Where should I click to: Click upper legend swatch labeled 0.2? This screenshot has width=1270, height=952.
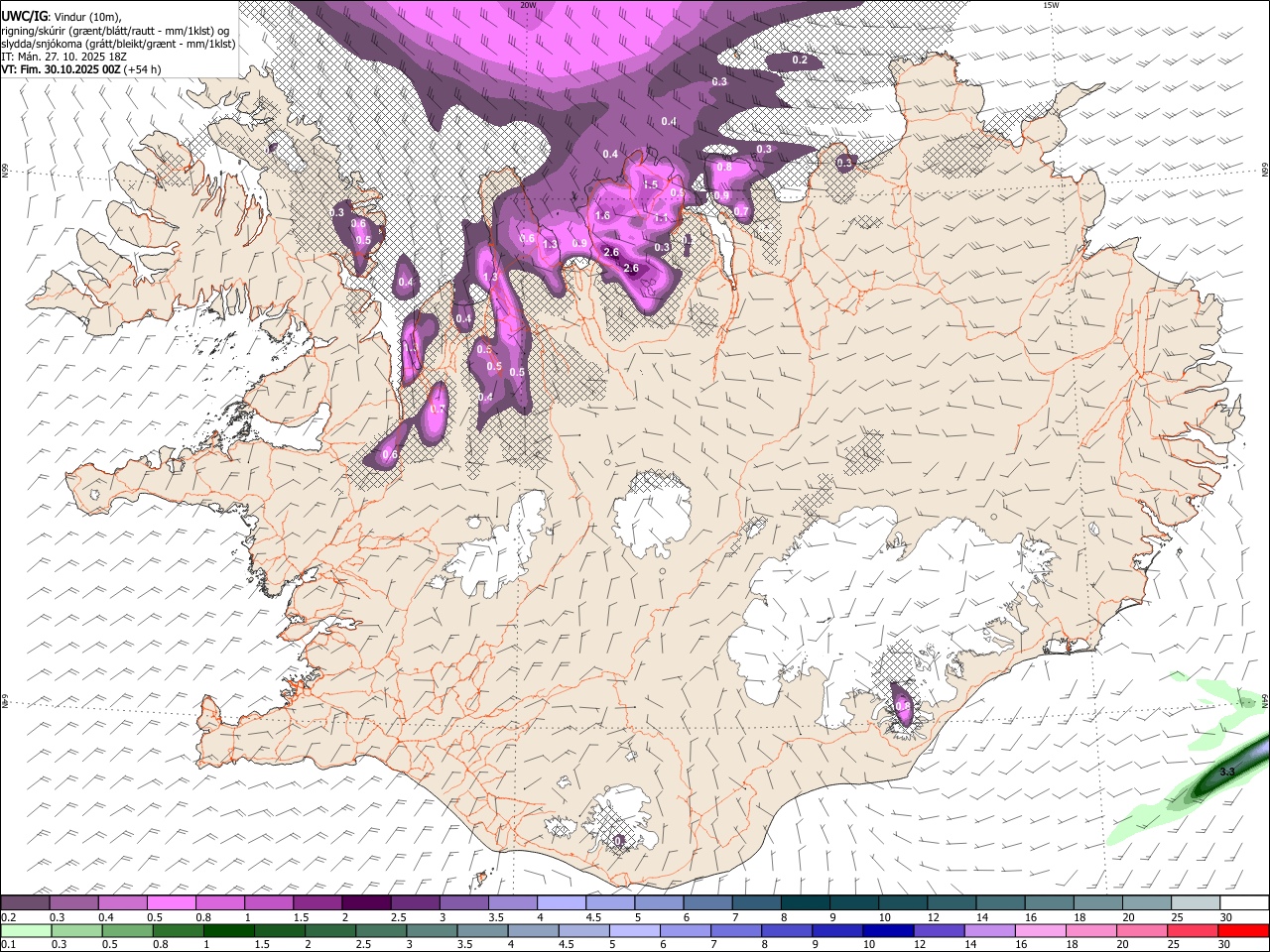click(x=26, y=903)
